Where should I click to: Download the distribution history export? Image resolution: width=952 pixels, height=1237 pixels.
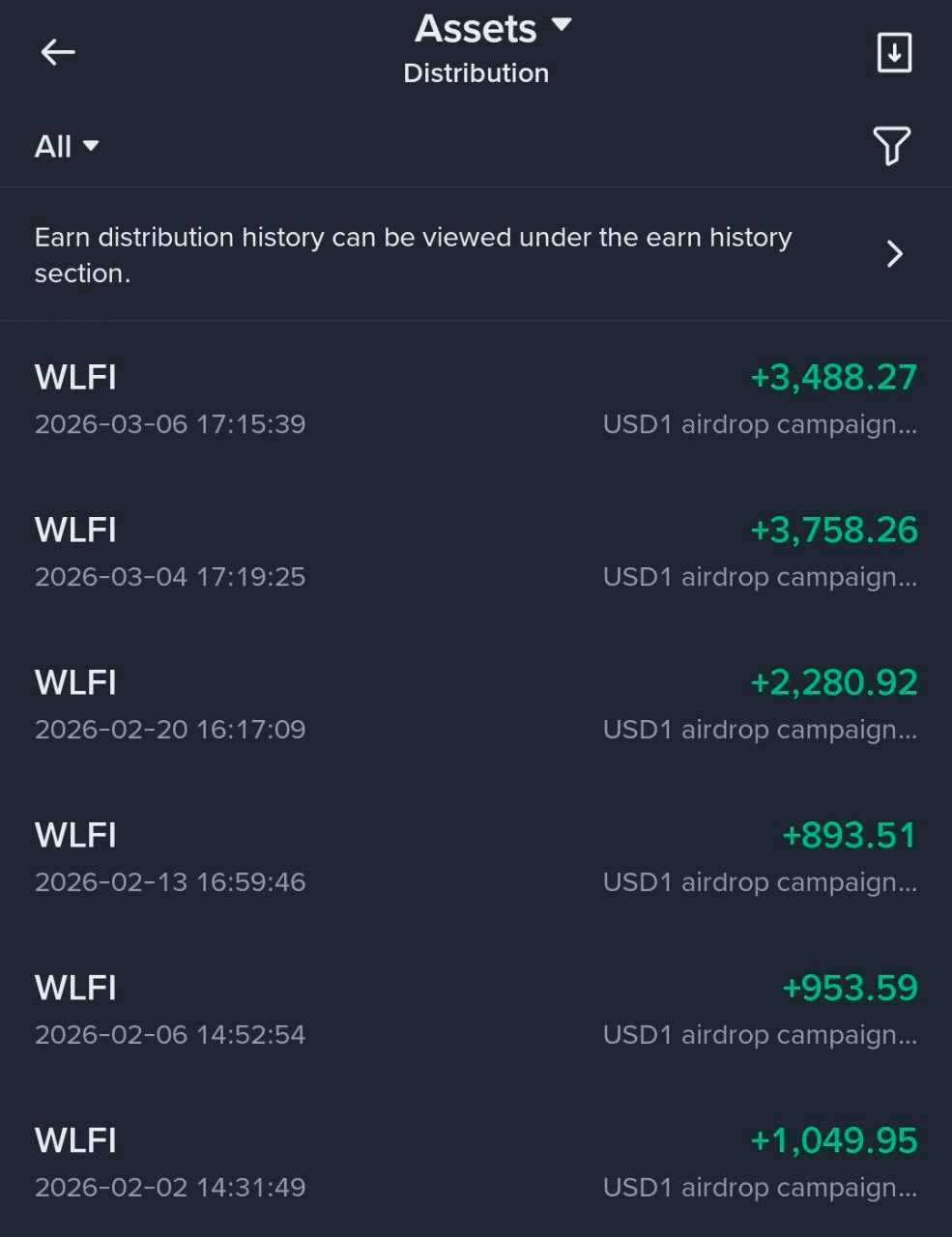(x=894, y=52)
